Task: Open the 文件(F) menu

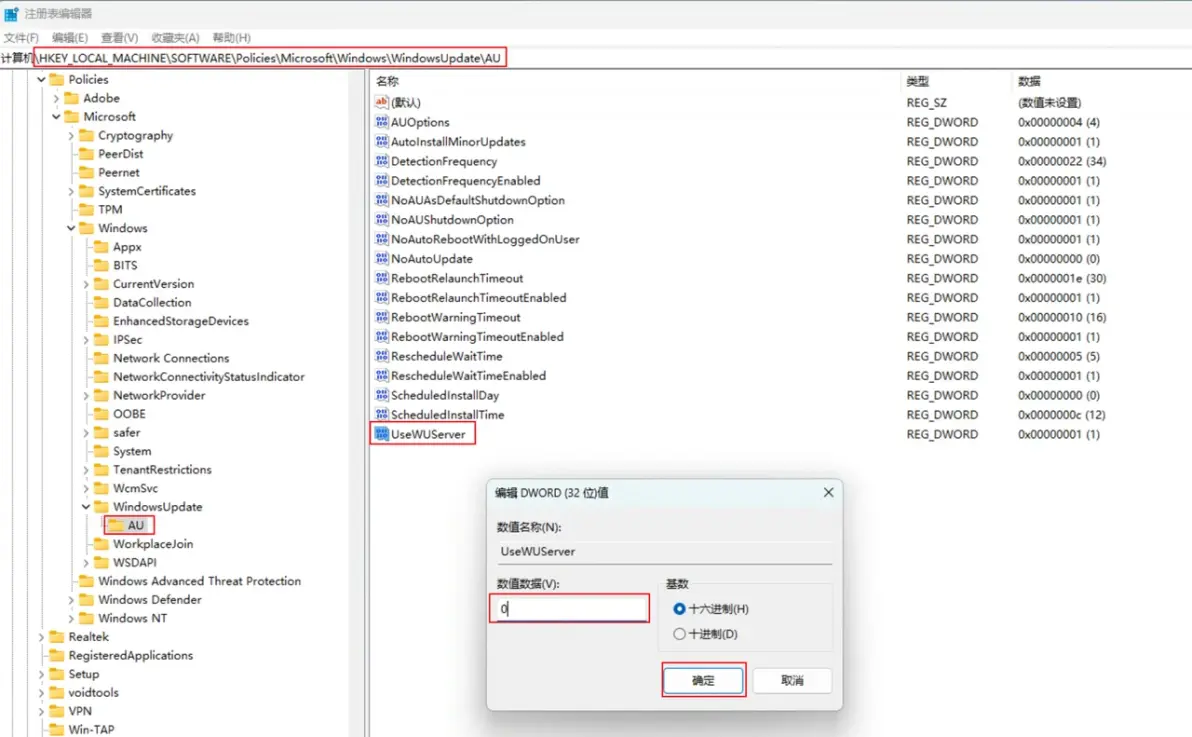Action: pyautogui.click(x=21, y=37)
